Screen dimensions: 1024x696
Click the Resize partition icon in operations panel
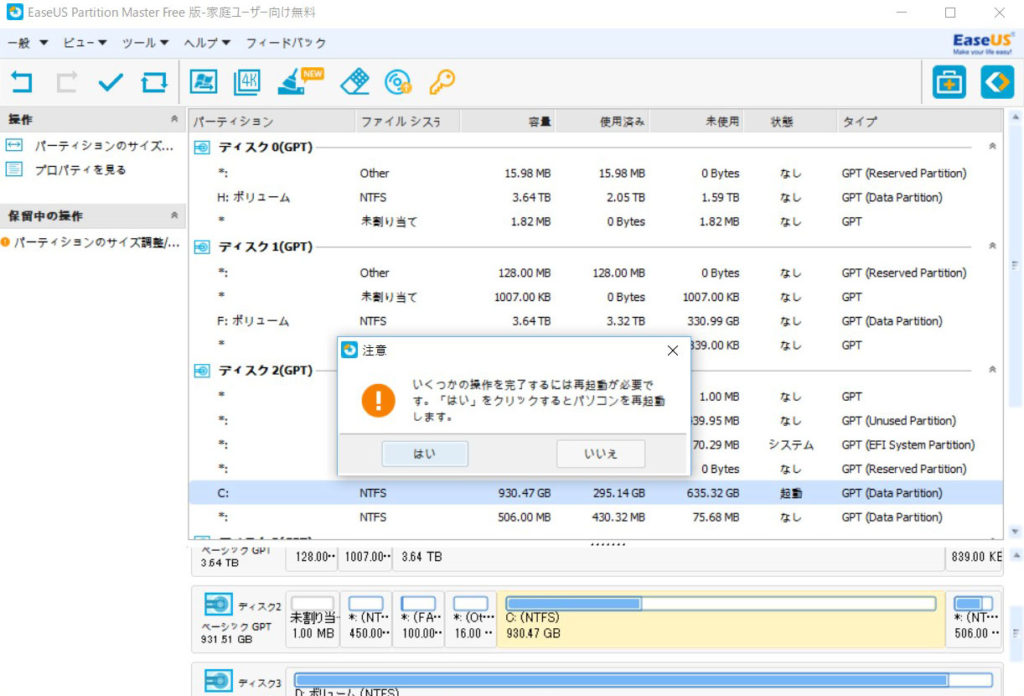(14, 145)
